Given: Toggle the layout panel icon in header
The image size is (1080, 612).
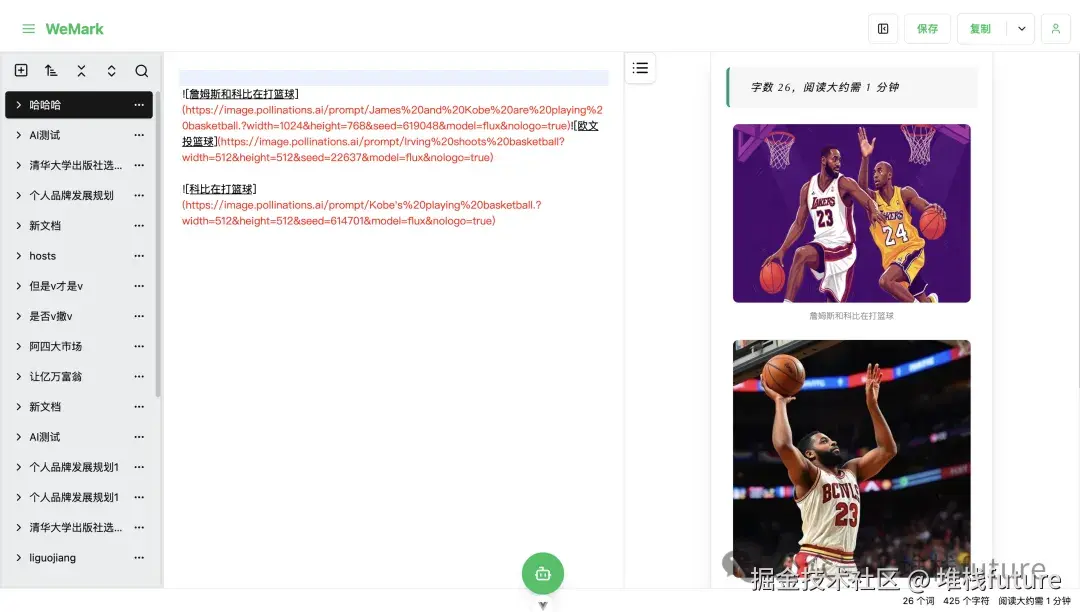Looking at the screenshot, I should tap(883, 29).
